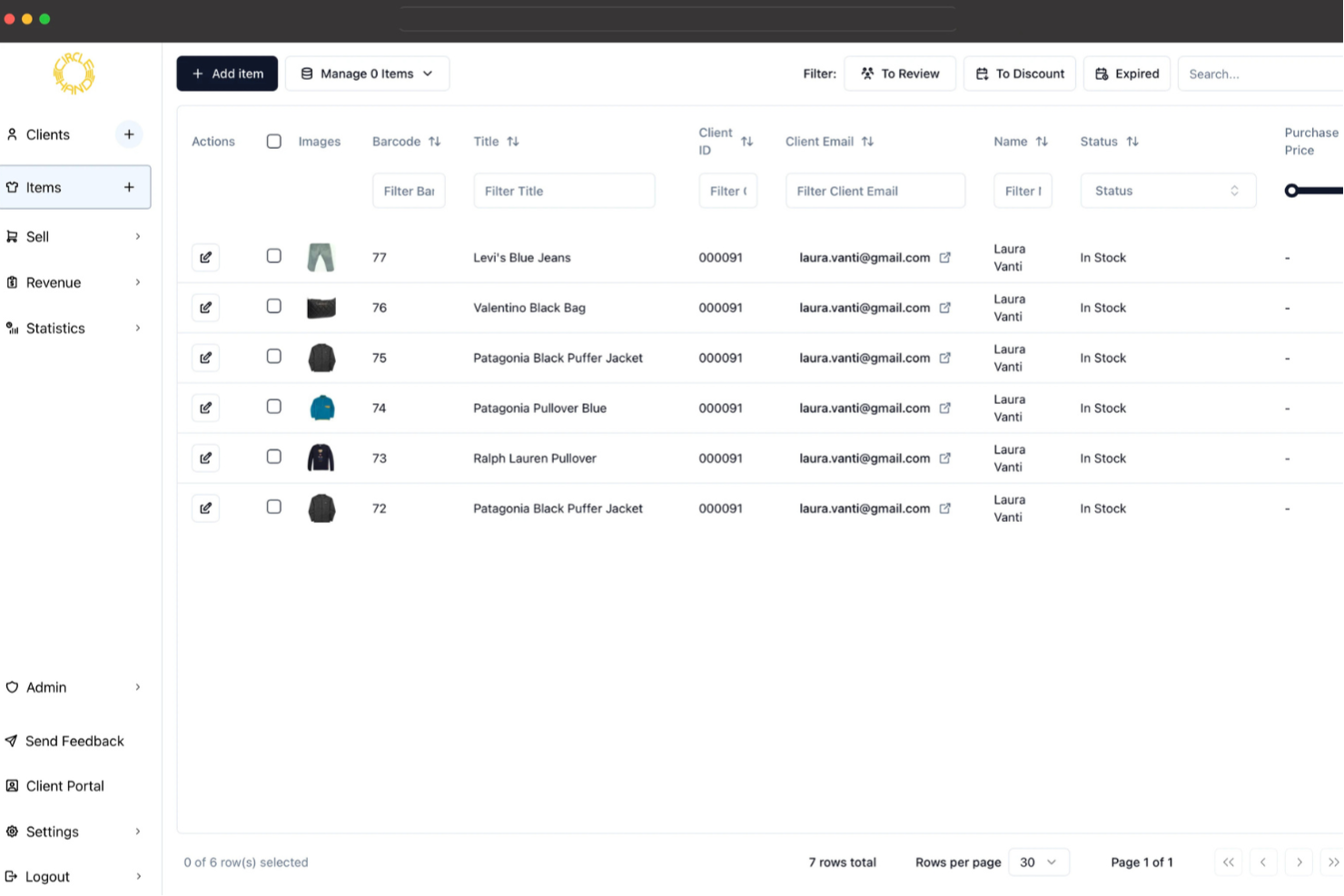The image size is (1344, 896).
Task: Click the Filter Title input field
Action: [x=563, y=191]
